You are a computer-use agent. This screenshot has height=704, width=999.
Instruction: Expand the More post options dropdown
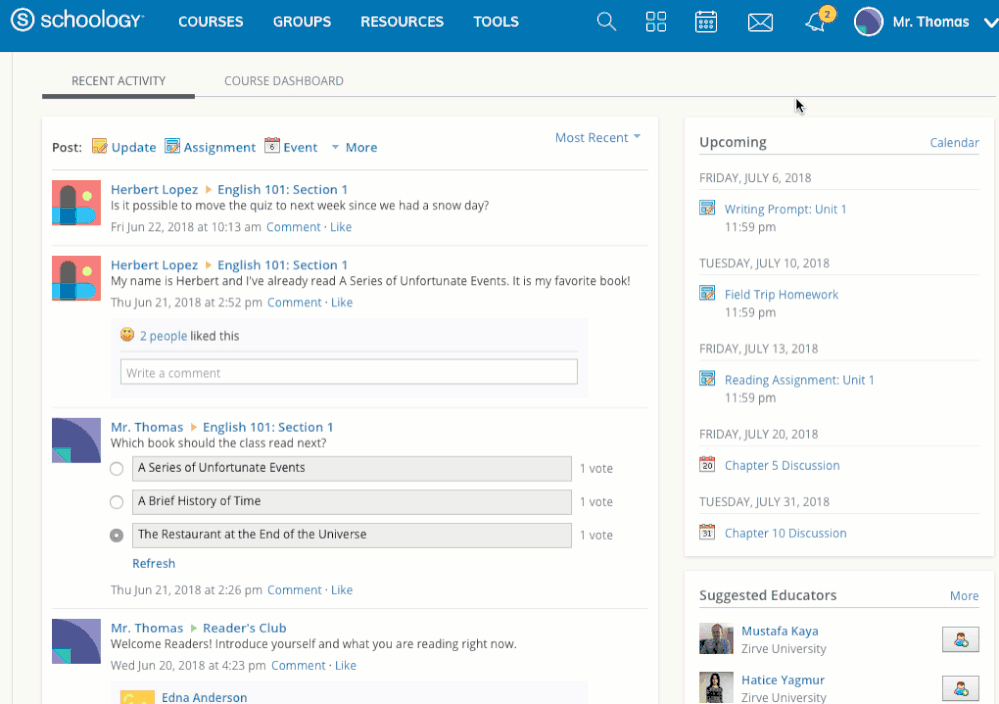coord(355,147)
